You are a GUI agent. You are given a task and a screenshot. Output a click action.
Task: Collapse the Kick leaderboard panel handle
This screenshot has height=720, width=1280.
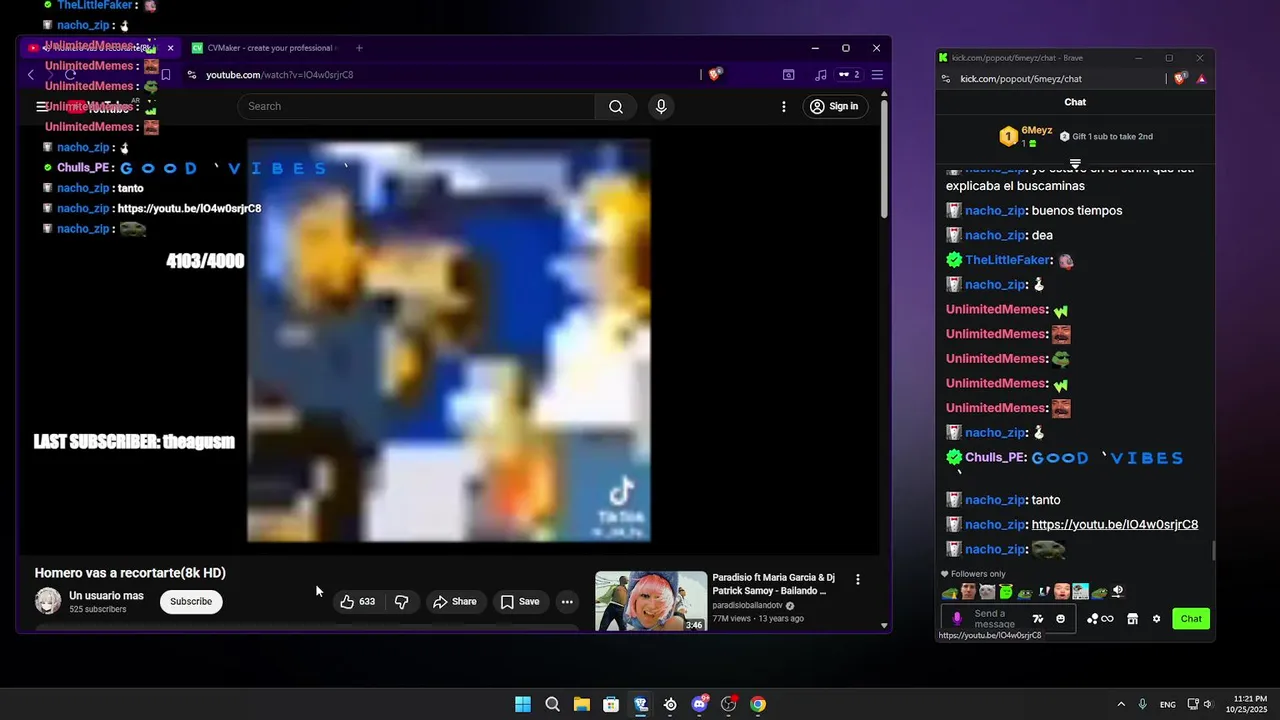[1075, 163]
